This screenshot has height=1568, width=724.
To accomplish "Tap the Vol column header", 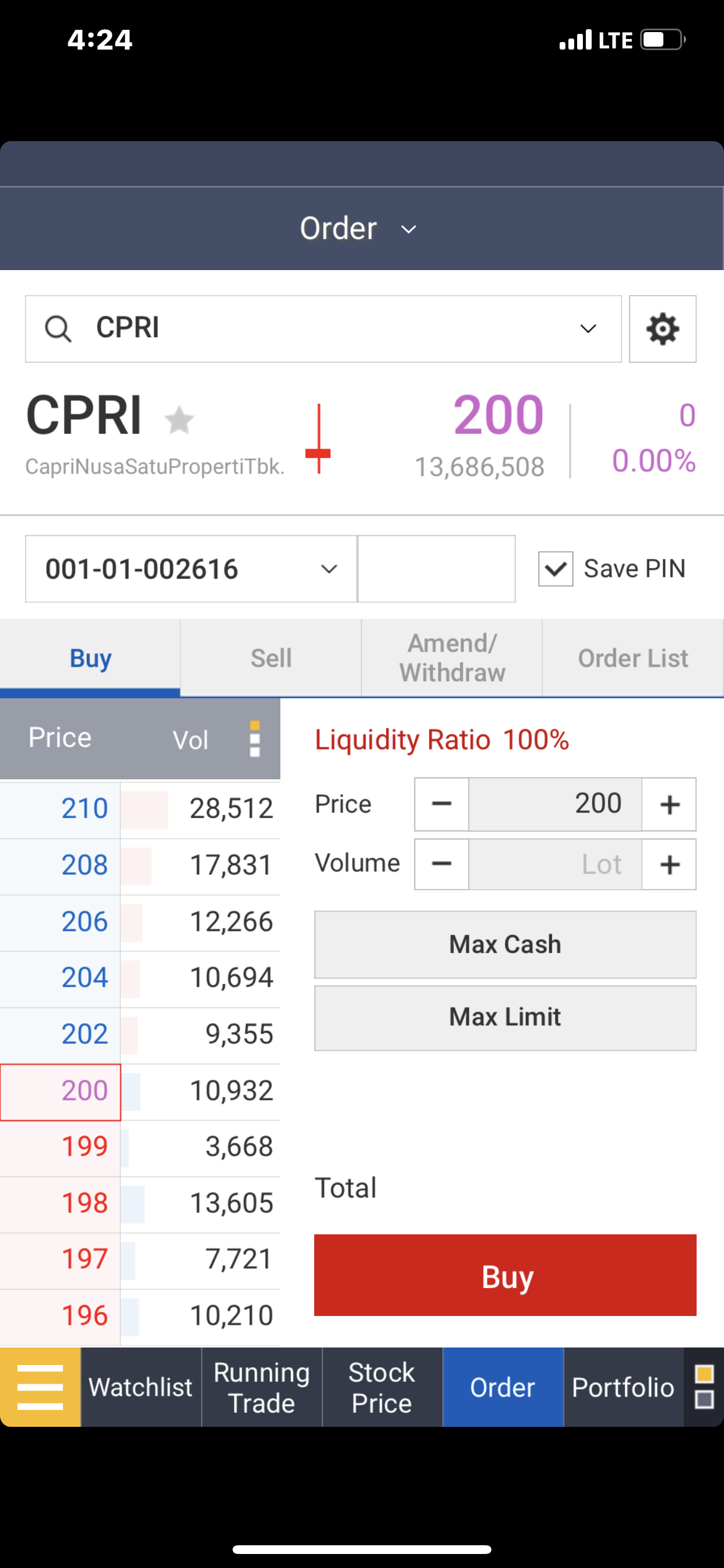I will (191, 740).
